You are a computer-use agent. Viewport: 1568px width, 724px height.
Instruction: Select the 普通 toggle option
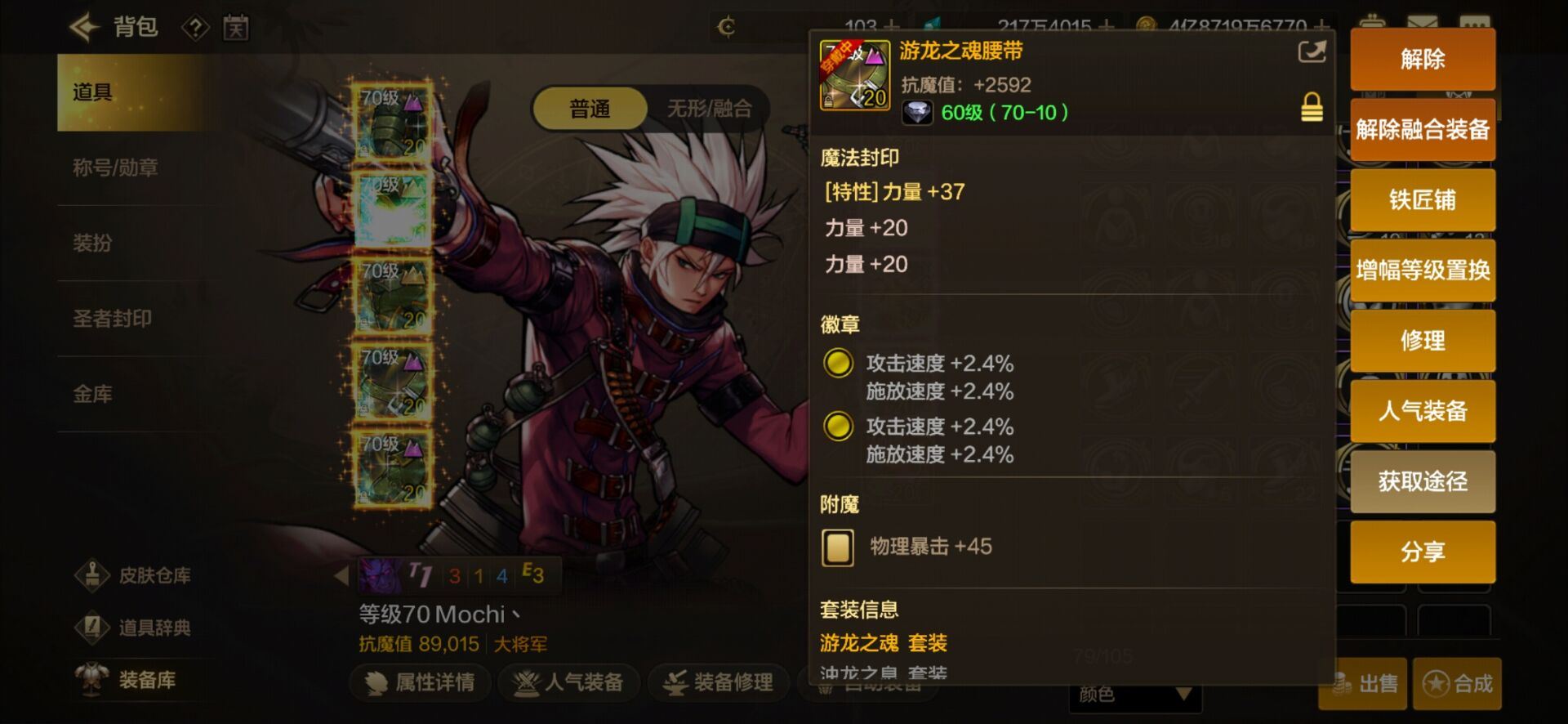[x=590, y=109]
